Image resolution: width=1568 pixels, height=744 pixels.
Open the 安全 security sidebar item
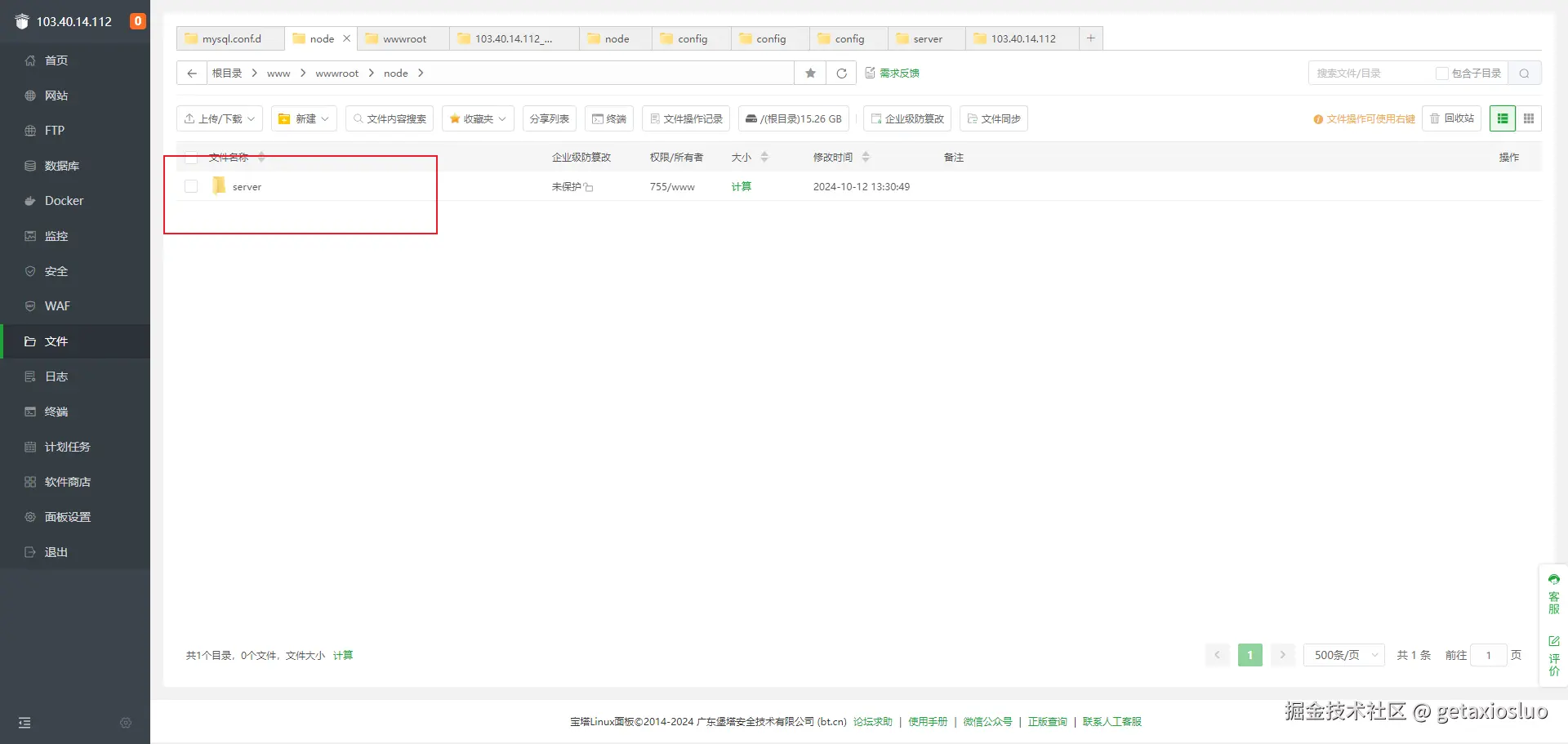75,271
